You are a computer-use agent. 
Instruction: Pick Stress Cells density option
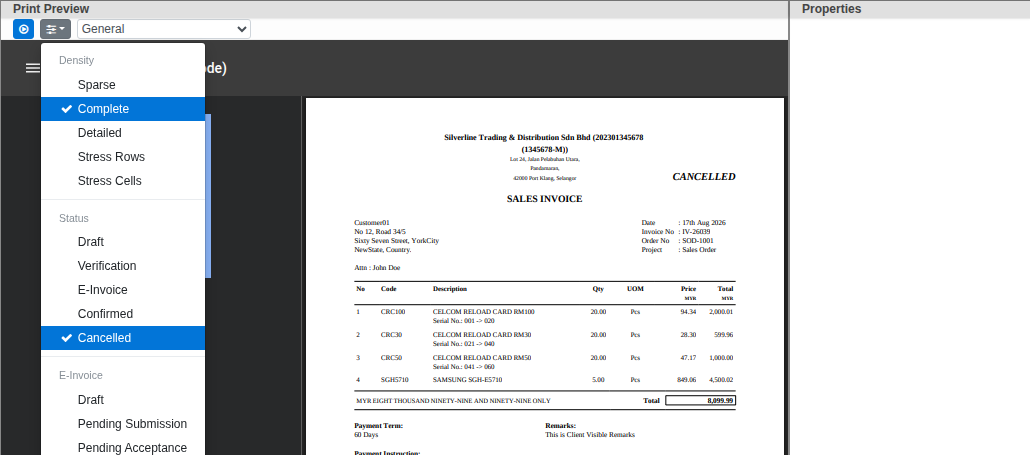click(123, 181)
